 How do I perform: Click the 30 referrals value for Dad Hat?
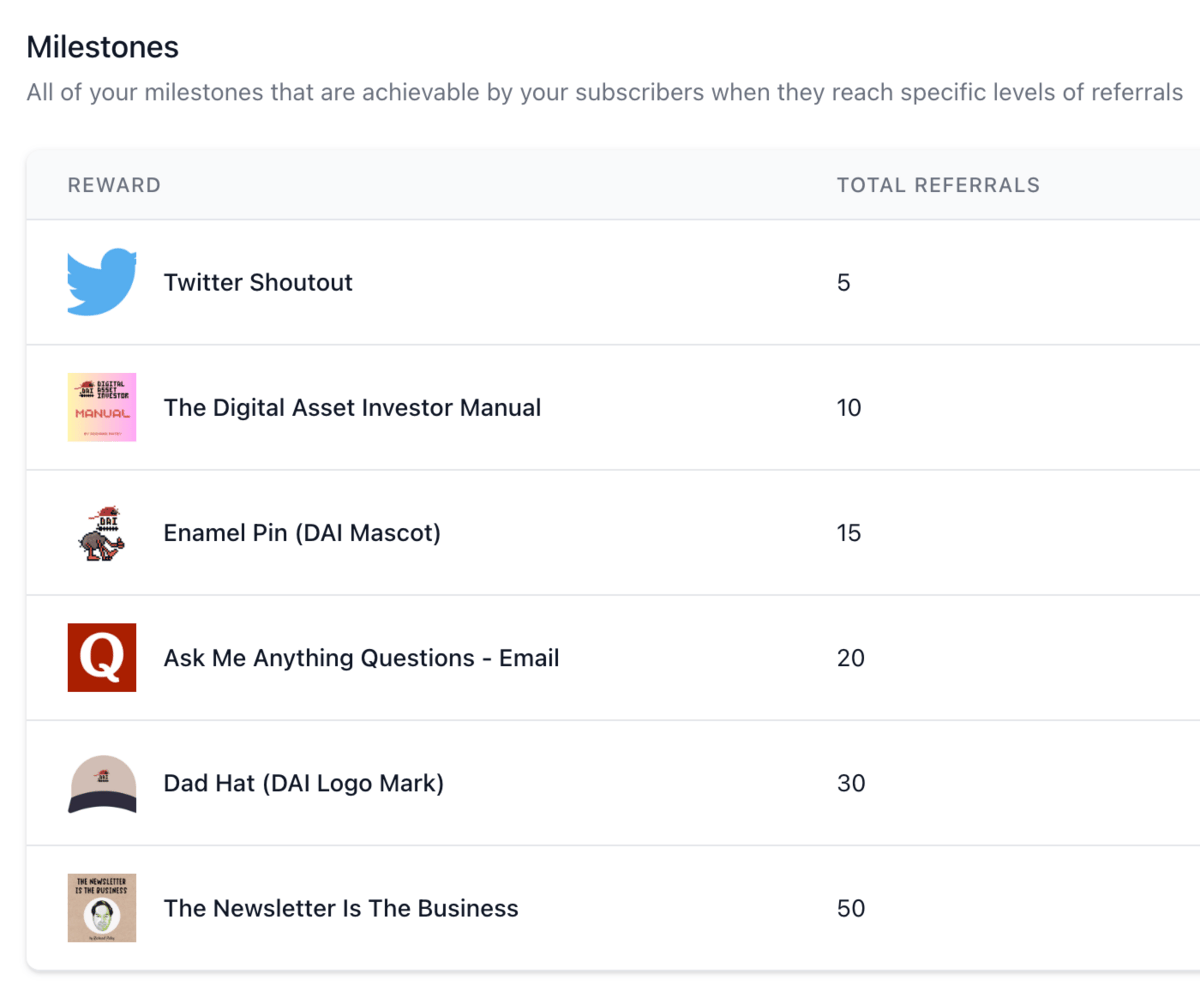coord(851,783)
